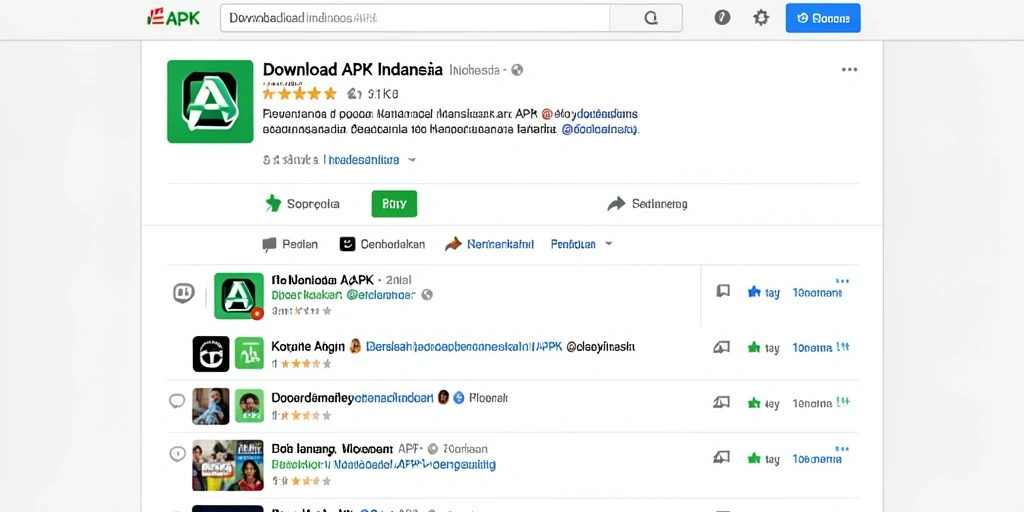Viewport: 1024px width, 512px height.
Task: Click the green APK thumbnail in first list row
Action: tap(238, 296)
